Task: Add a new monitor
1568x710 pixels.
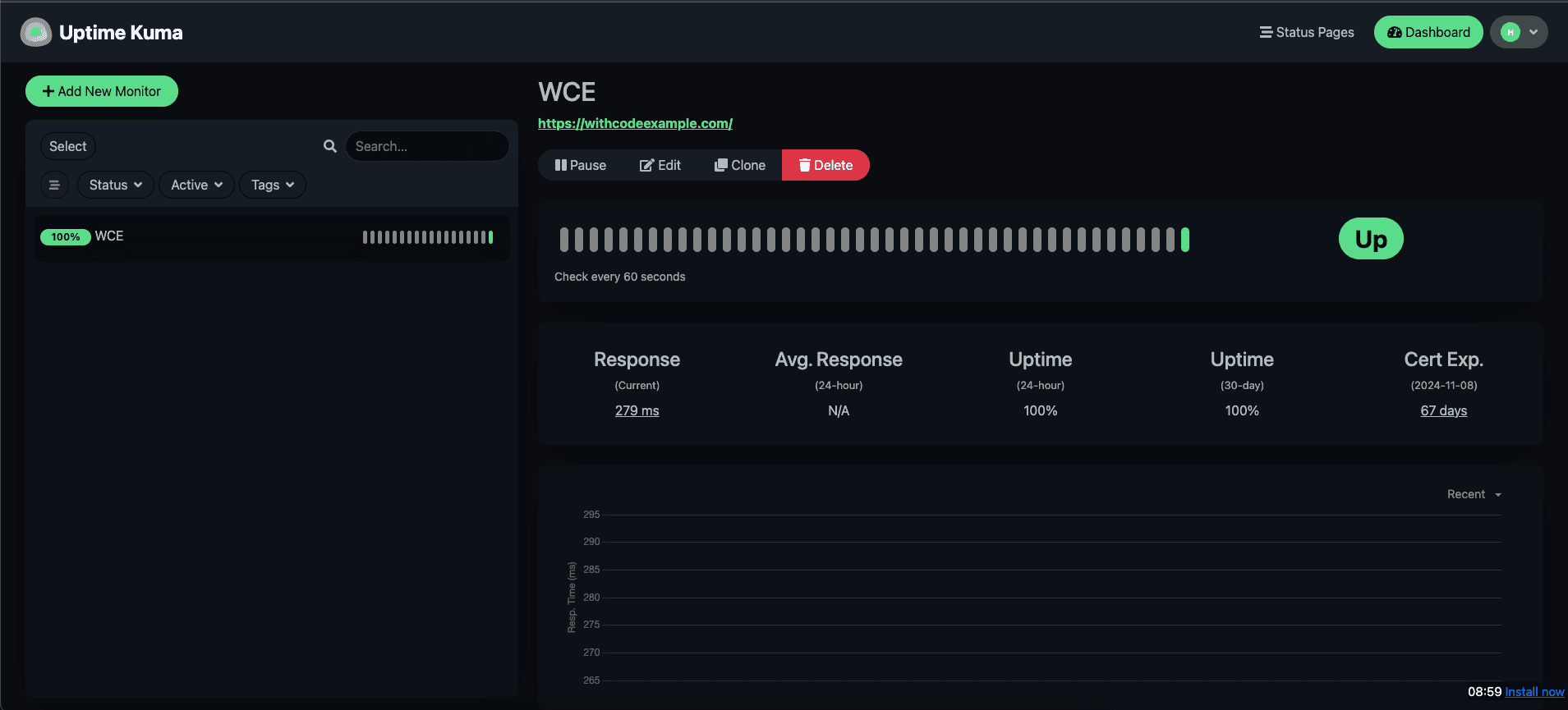Action: 102,91
